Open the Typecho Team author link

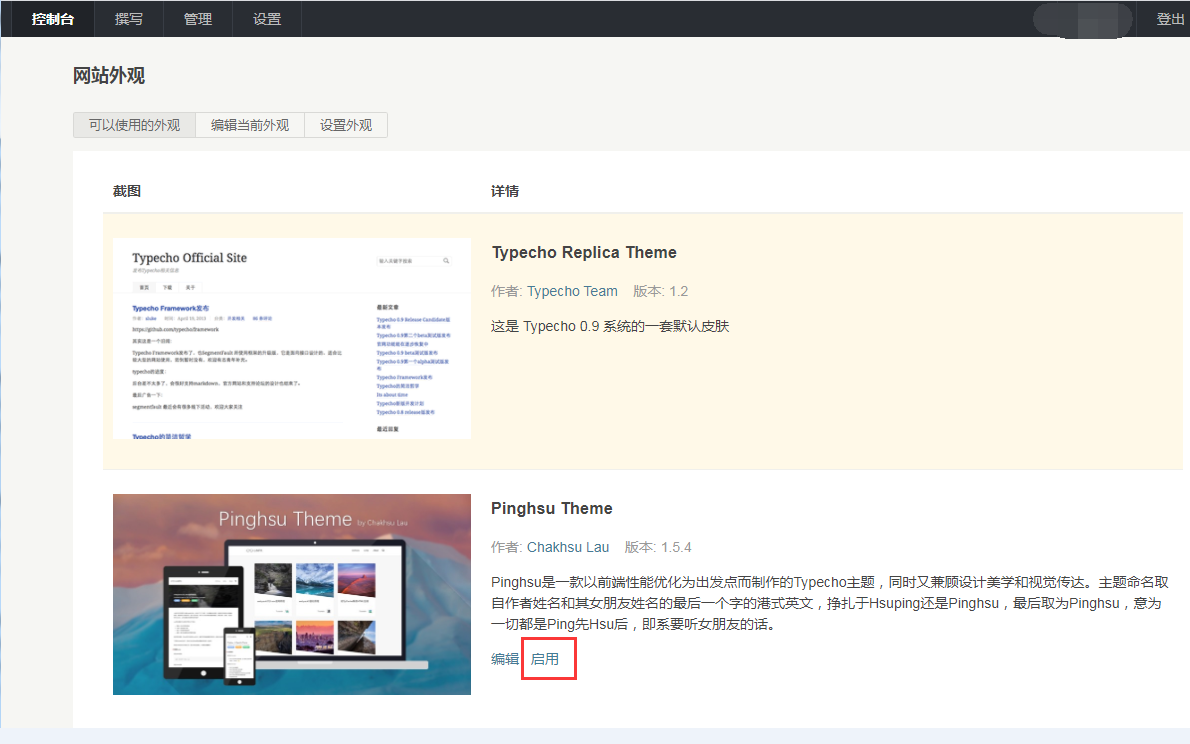(572, 291)
